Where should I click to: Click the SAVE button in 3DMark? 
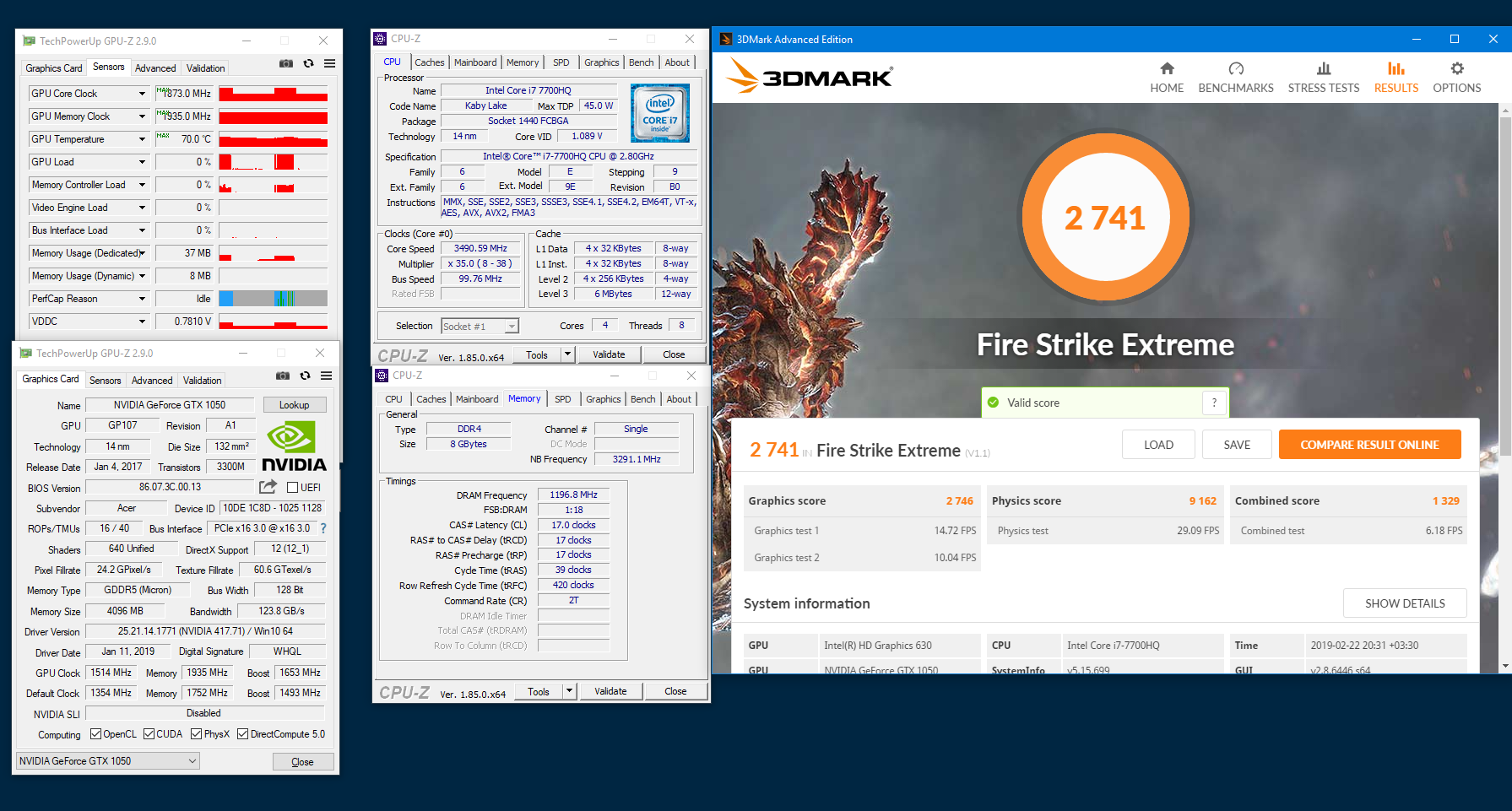tap(1237, 445)
